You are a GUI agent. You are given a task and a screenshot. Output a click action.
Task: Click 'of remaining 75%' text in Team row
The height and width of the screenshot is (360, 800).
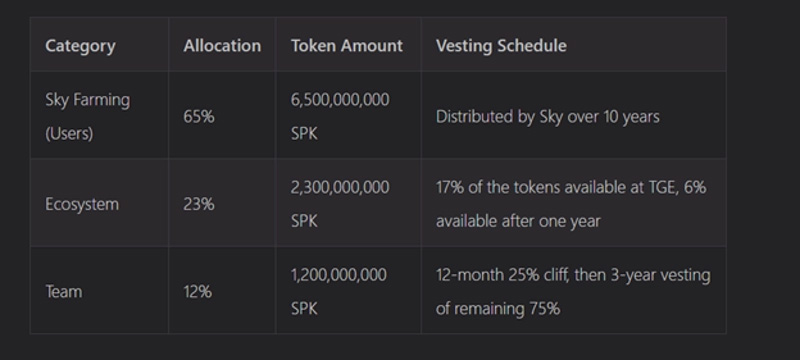click(498, 309)
